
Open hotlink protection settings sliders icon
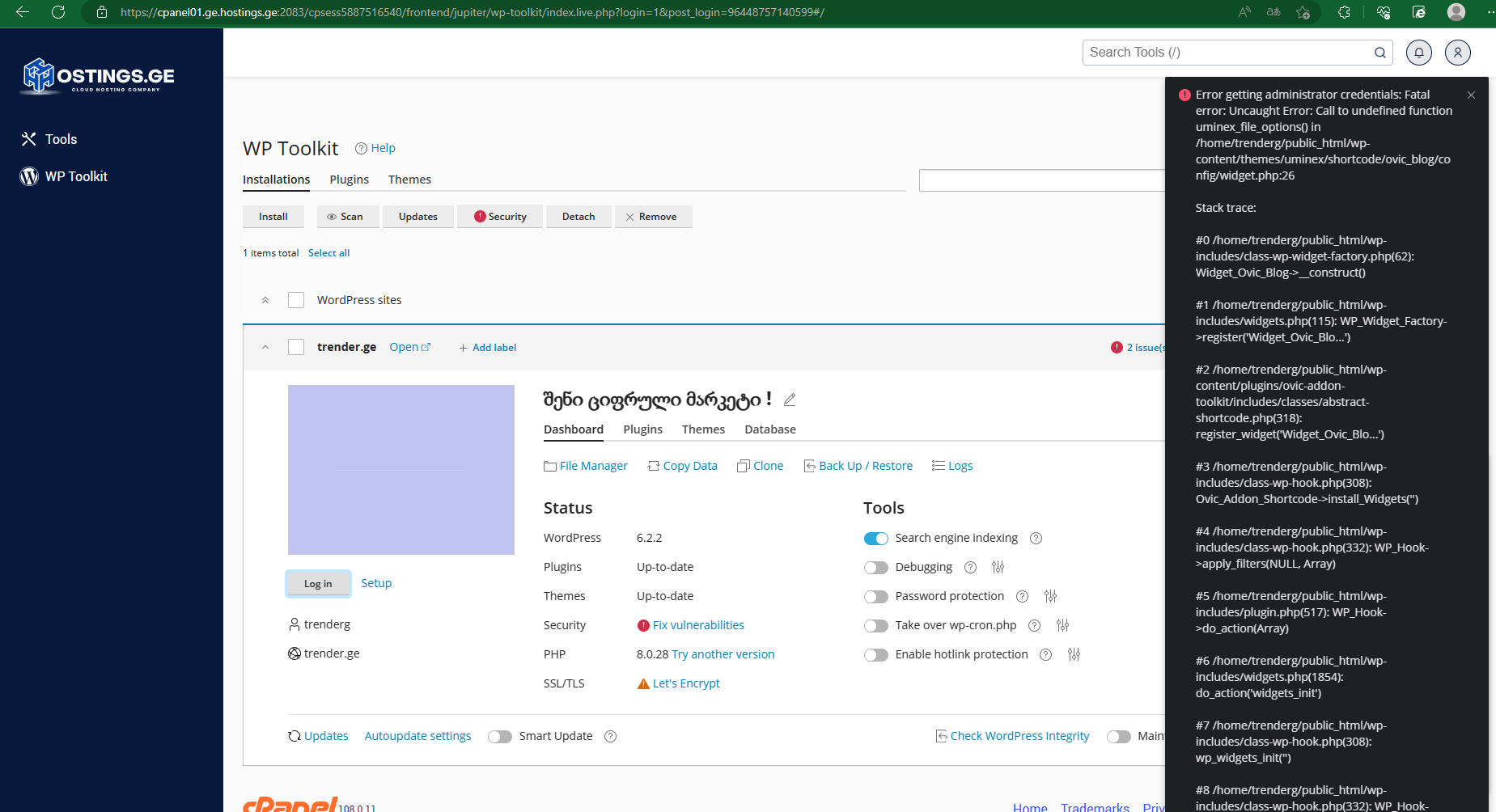coord(1074,654)
